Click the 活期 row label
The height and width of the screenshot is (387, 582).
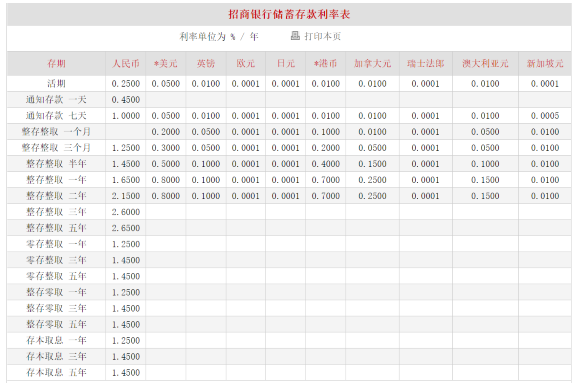pyautogui.click(x=56, y=83)
